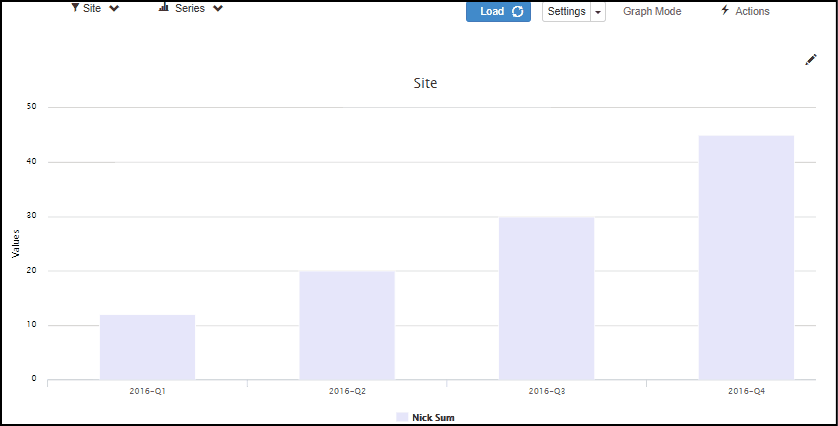Click the Values y-axis title
This screenshot has width=838, height=426.
pyautogui.click(x=15, y=244)
